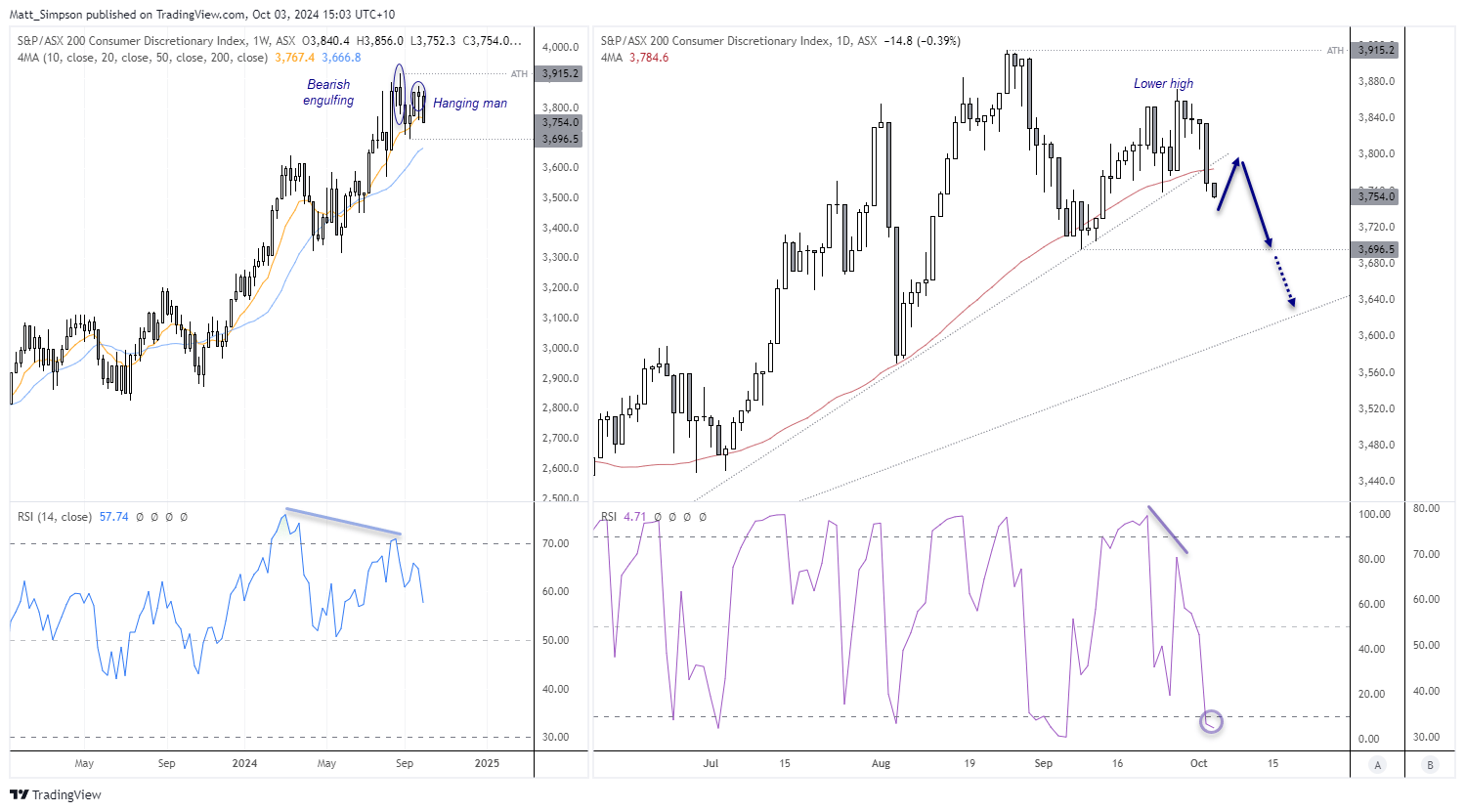Viewport: 1465px width, 812px height.
Task: Select the 'Lower high' annotation text
Action: (x=1163, y=84)
